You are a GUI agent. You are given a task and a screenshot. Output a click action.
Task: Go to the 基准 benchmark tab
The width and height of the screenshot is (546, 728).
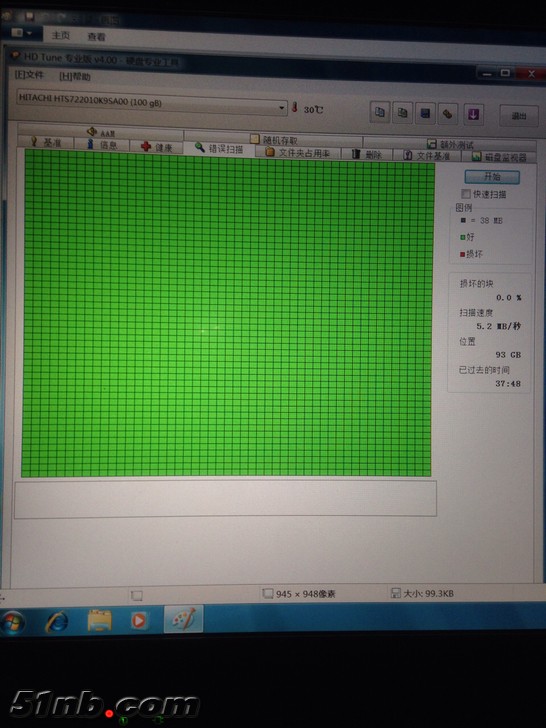(46, 143)
